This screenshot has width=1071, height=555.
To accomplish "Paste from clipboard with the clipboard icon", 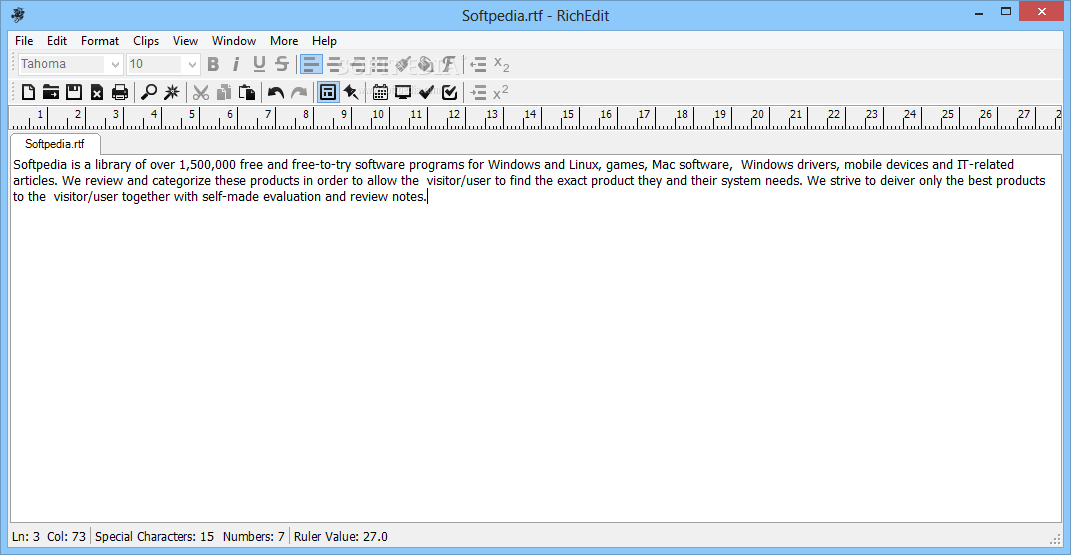I will 247,92.
